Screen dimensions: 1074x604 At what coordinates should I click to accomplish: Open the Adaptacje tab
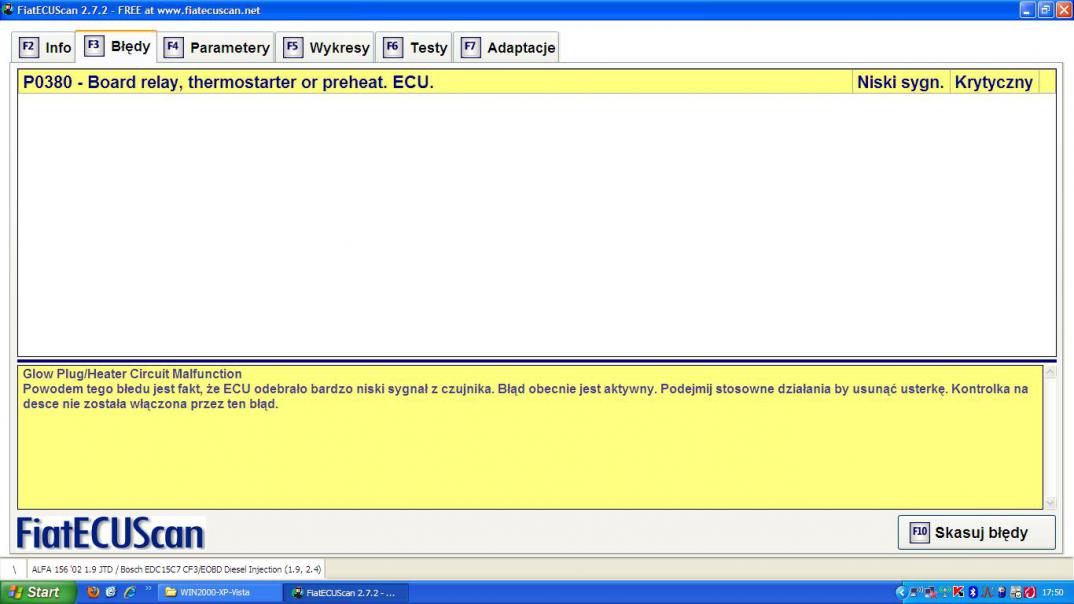(507, 47)
